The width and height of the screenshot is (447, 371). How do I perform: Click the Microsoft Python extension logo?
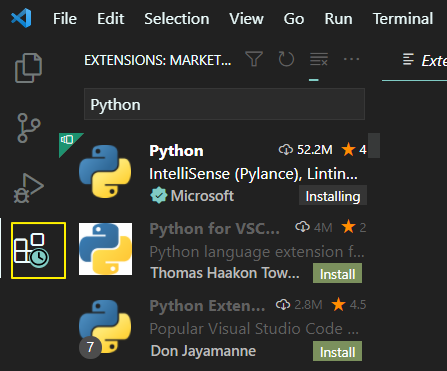pos(105,171)
